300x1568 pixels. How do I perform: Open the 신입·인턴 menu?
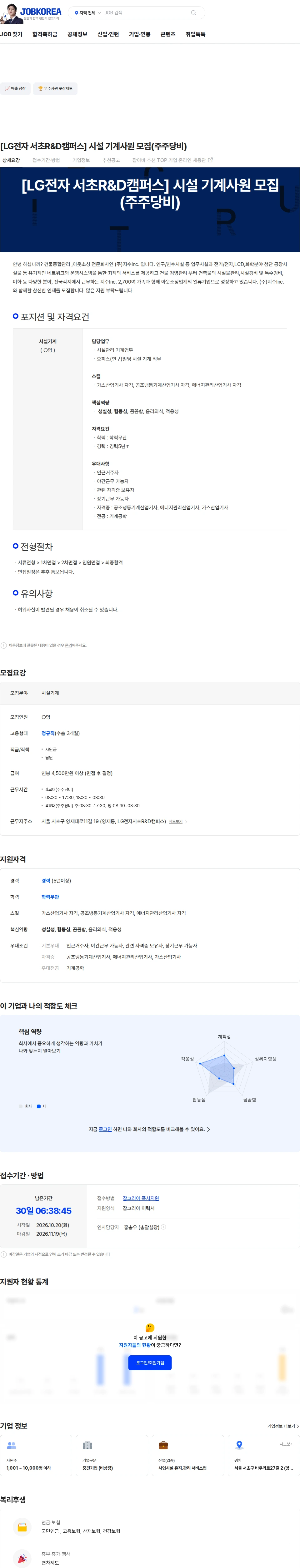(x=108, y=34)
